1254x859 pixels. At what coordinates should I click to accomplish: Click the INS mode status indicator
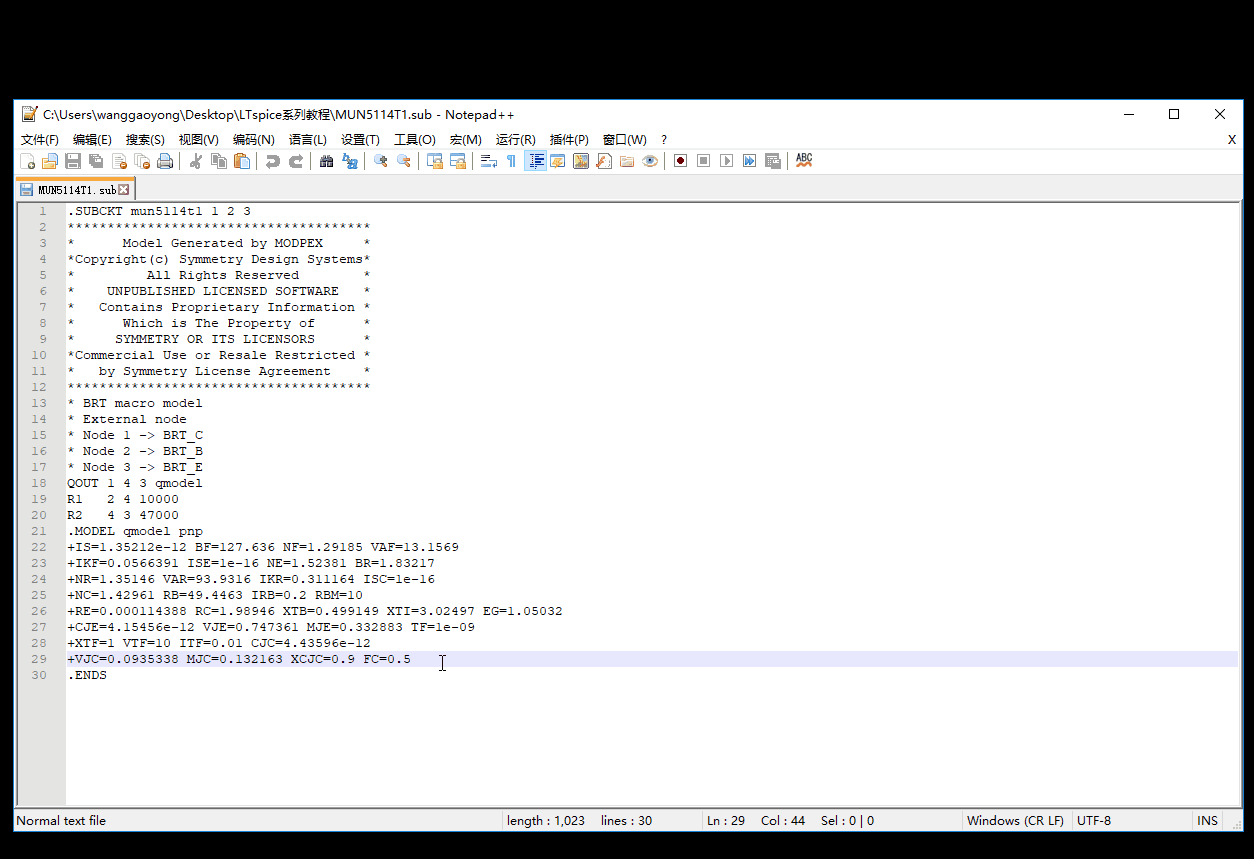coord(1208,821)
